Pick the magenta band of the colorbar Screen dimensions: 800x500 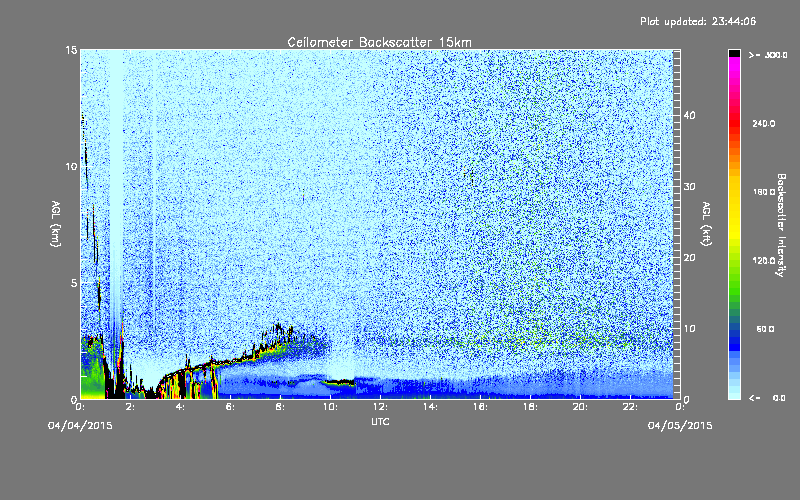pos(734,66)
